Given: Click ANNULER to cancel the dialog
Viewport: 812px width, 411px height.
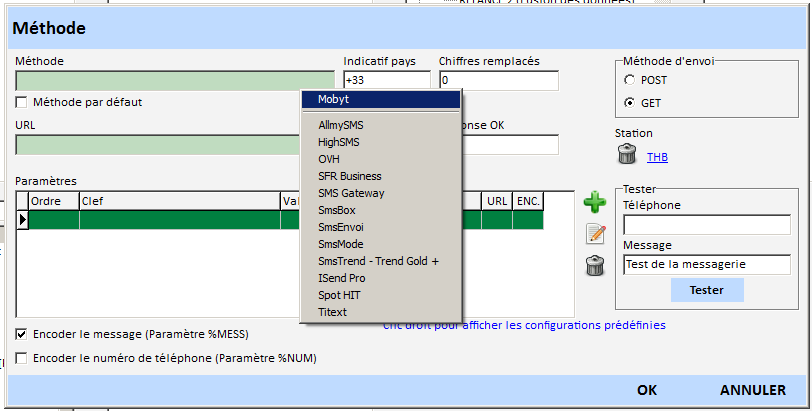Looking at the screenshot, I should point(752,390).
